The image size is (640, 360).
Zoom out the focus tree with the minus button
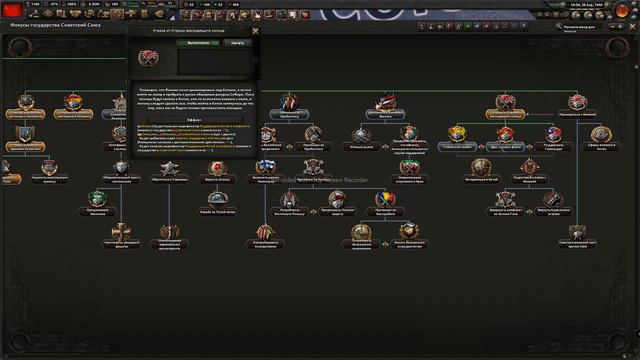click(x=612, y=26)
